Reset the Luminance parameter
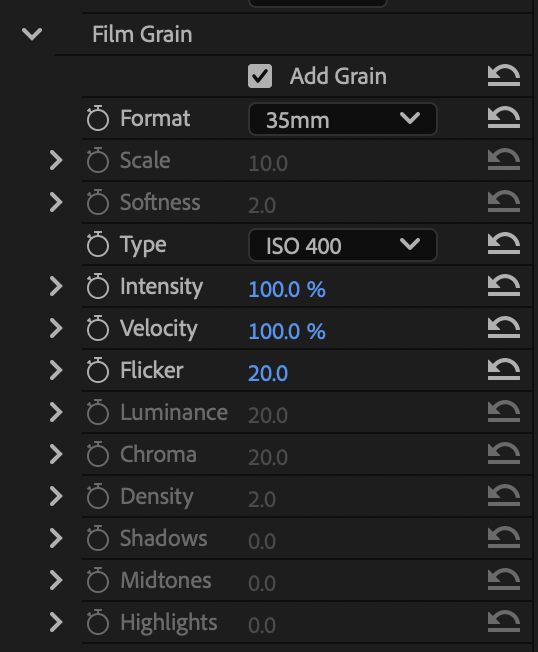This screenshot has width=538, height=652. point(503,412)
